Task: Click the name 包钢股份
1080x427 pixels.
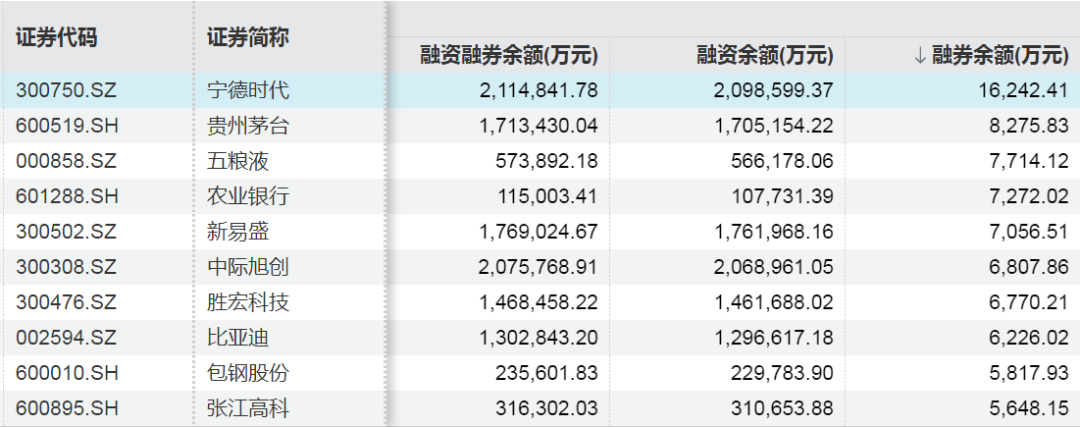Action: [248, 373]
